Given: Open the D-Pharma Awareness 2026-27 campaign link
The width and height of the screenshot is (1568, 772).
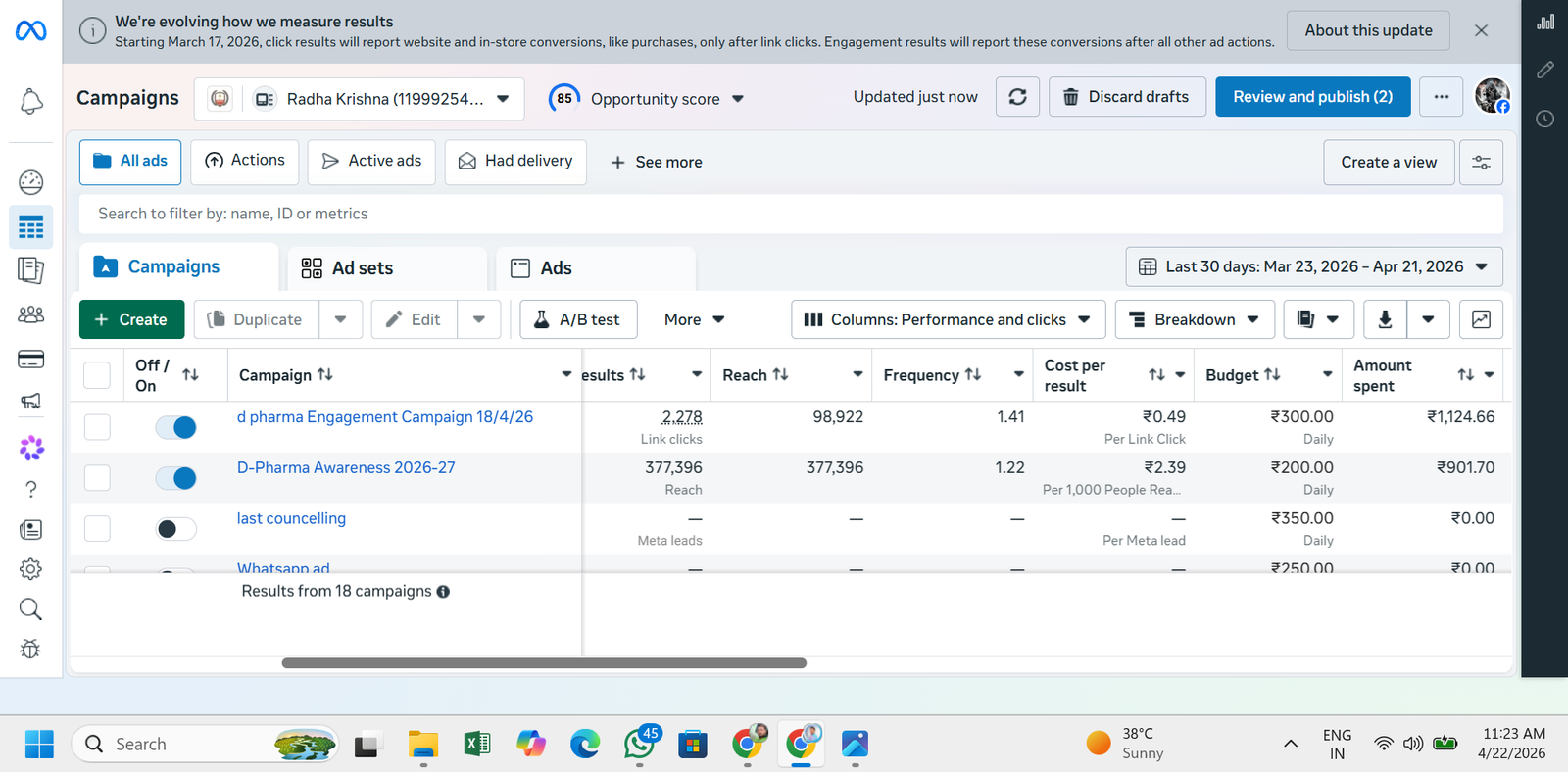Looking at the screenshot, I should pos(346,468).
